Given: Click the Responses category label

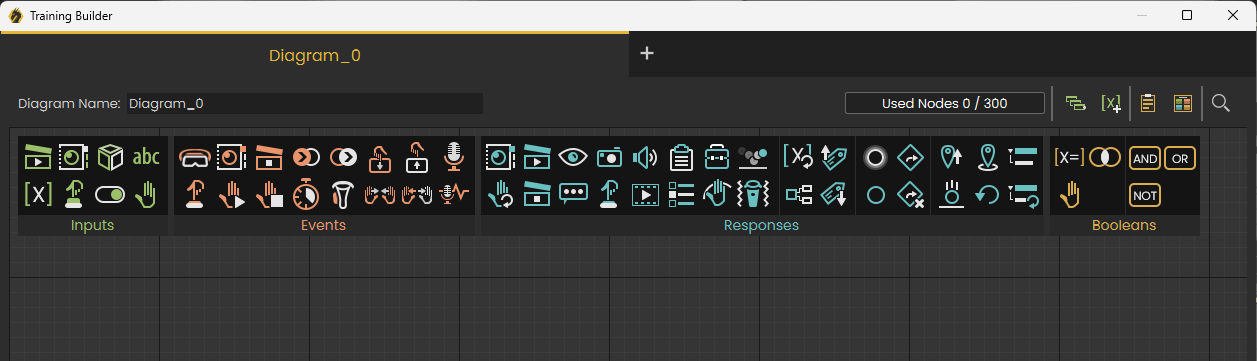Looking at the screenshot, I should pos(761,225).
